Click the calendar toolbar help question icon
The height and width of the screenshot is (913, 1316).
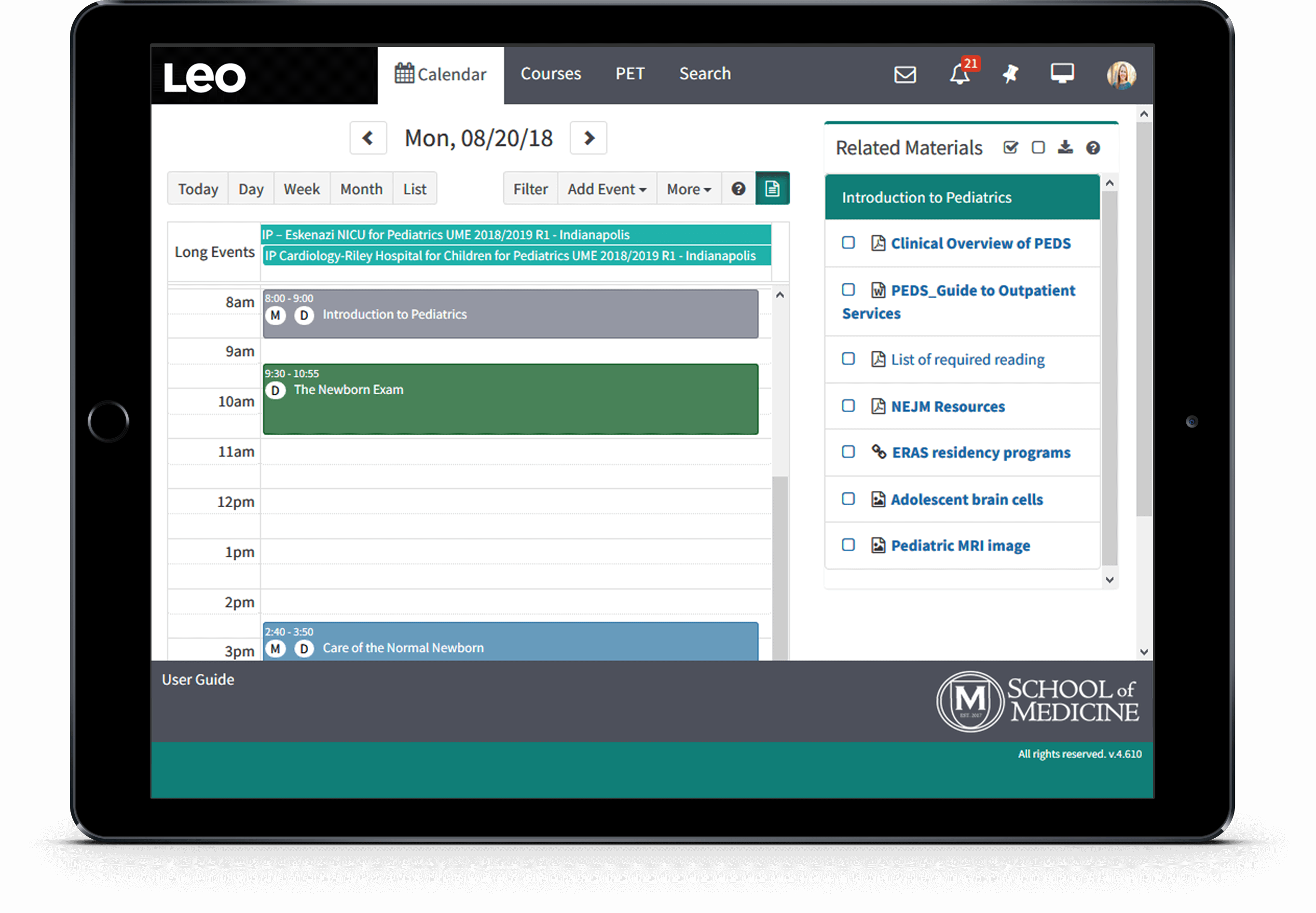(739, 189)
